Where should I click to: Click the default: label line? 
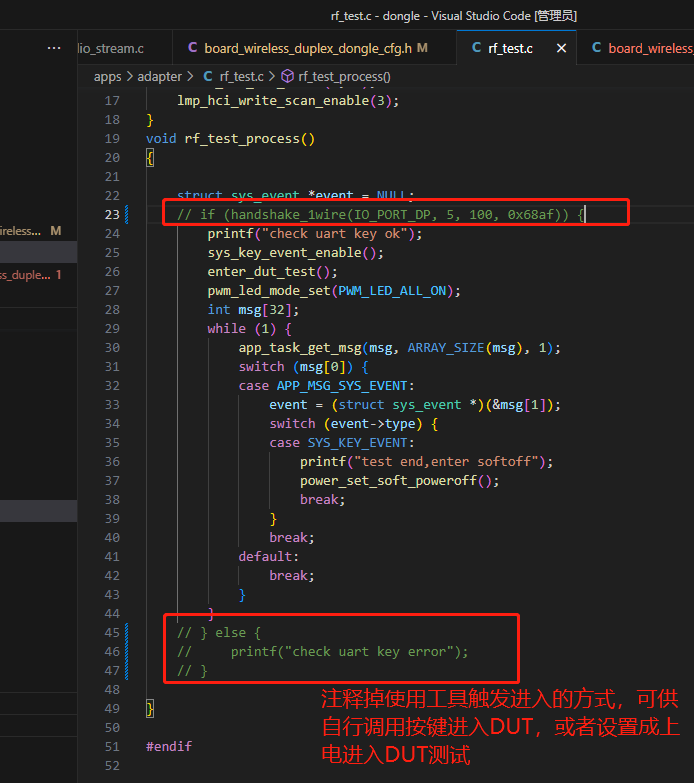click(x=268, y=556)
